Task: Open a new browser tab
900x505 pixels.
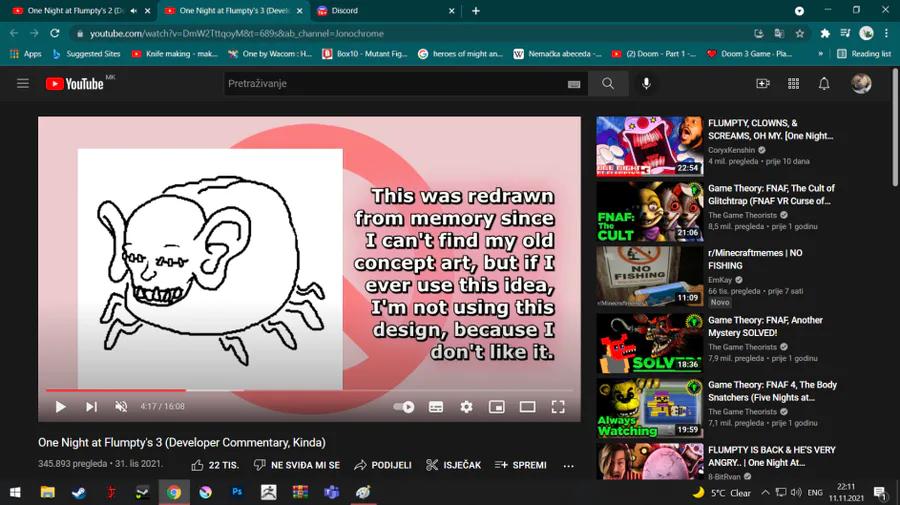Action: 475,10
